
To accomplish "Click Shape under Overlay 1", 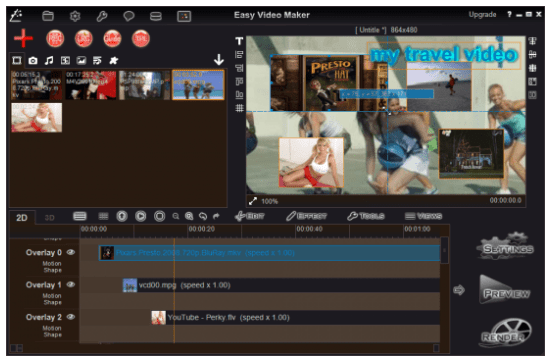I will pyautogui.click(x=53, y=302).
